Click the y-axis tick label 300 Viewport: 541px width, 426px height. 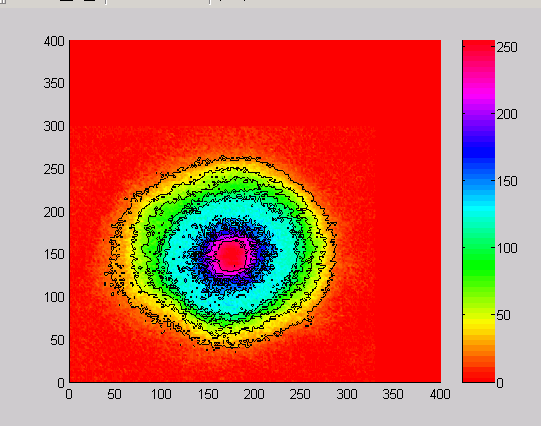54,126
